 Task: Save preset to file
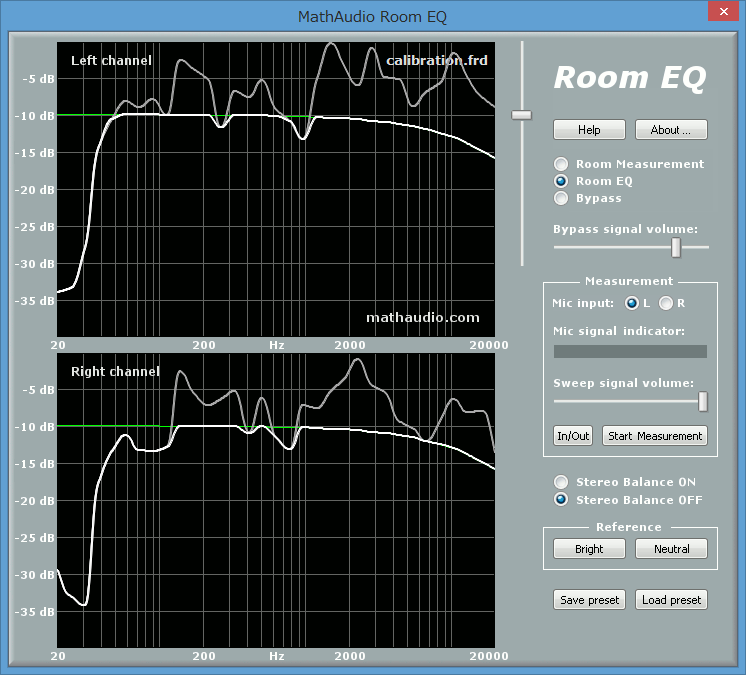(589, 600)
